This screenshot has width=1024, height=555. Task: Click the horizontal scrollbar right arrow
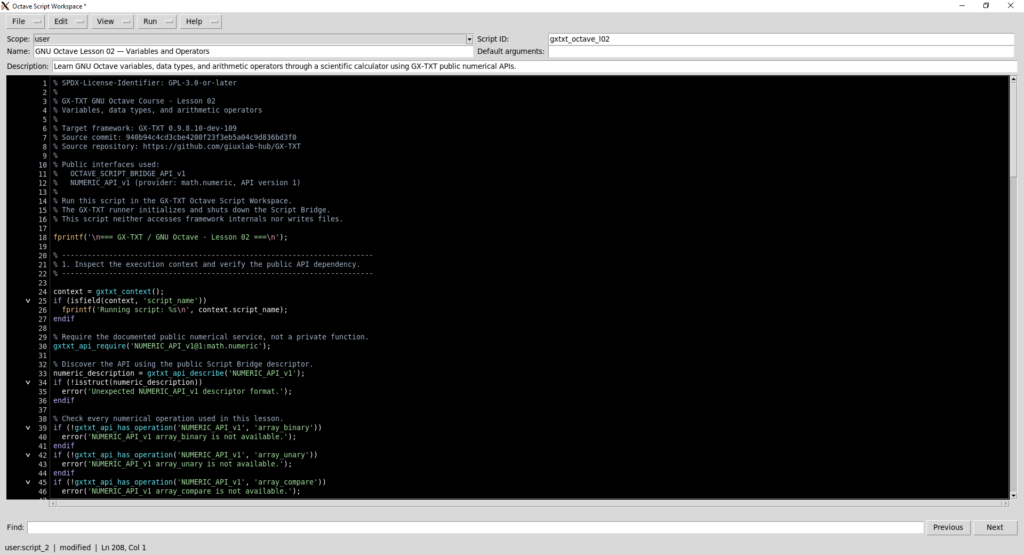click(1005, 503)
